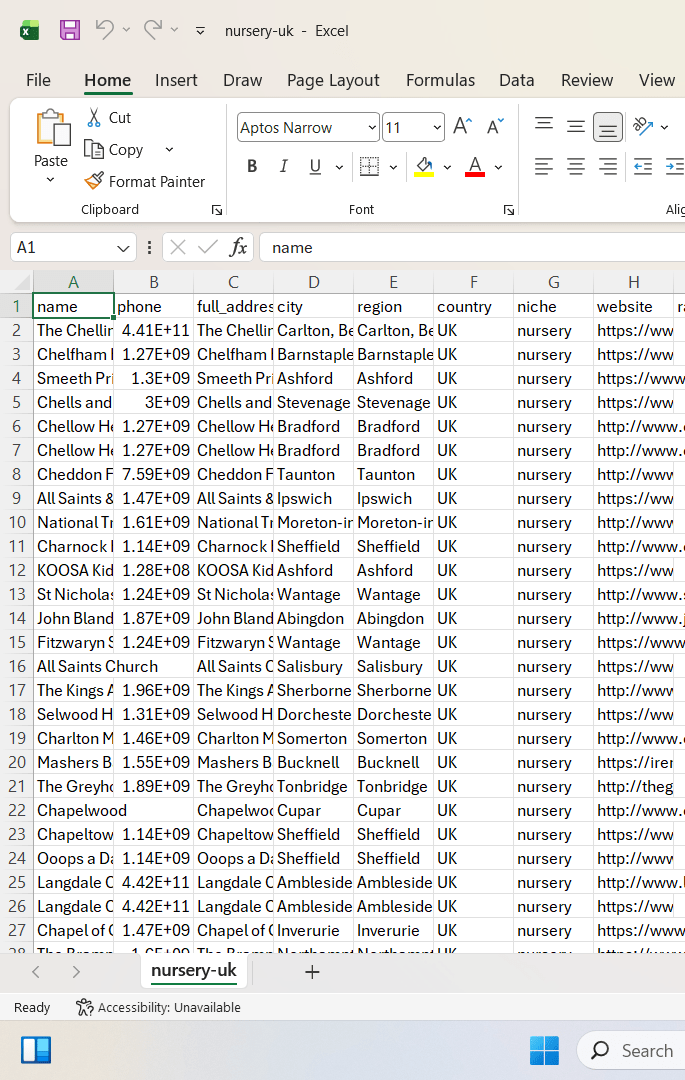This screenshot has width=685, height=1080.
Task: Align text right
Action: point(608,166)
